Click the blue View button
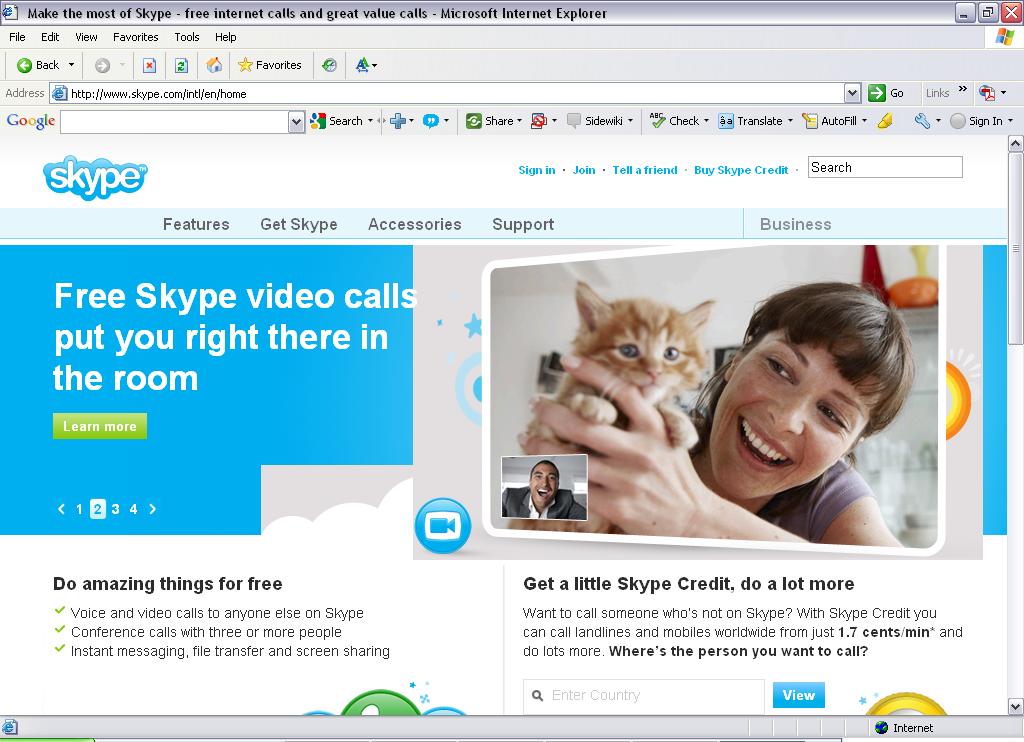The width and height of the screenshot is (1024, 742). coord(799,695)
